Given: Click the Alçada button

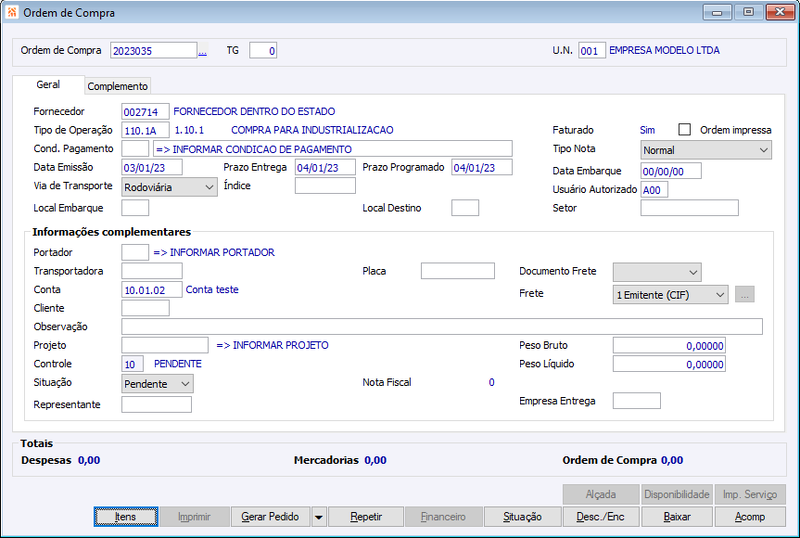Looking at the screenshot, I should click(x=601, y=494).
